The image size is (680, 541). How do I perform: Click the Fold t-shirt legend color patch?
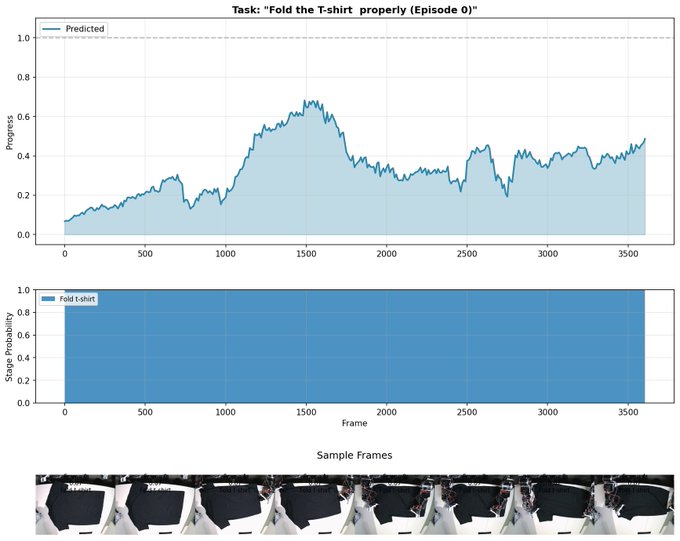click(x=48, y=299)
